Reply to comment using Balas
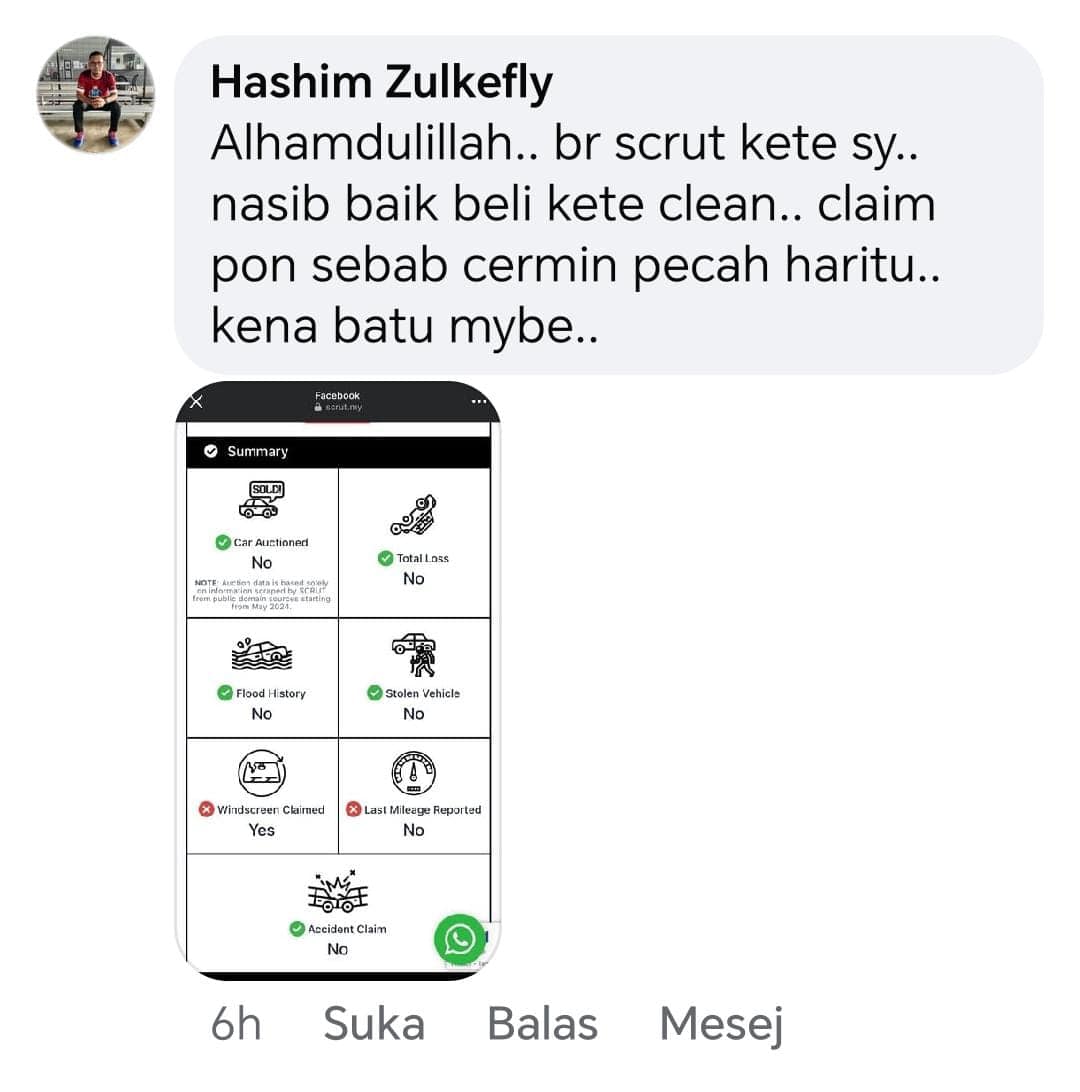 tap(542, 1024)
